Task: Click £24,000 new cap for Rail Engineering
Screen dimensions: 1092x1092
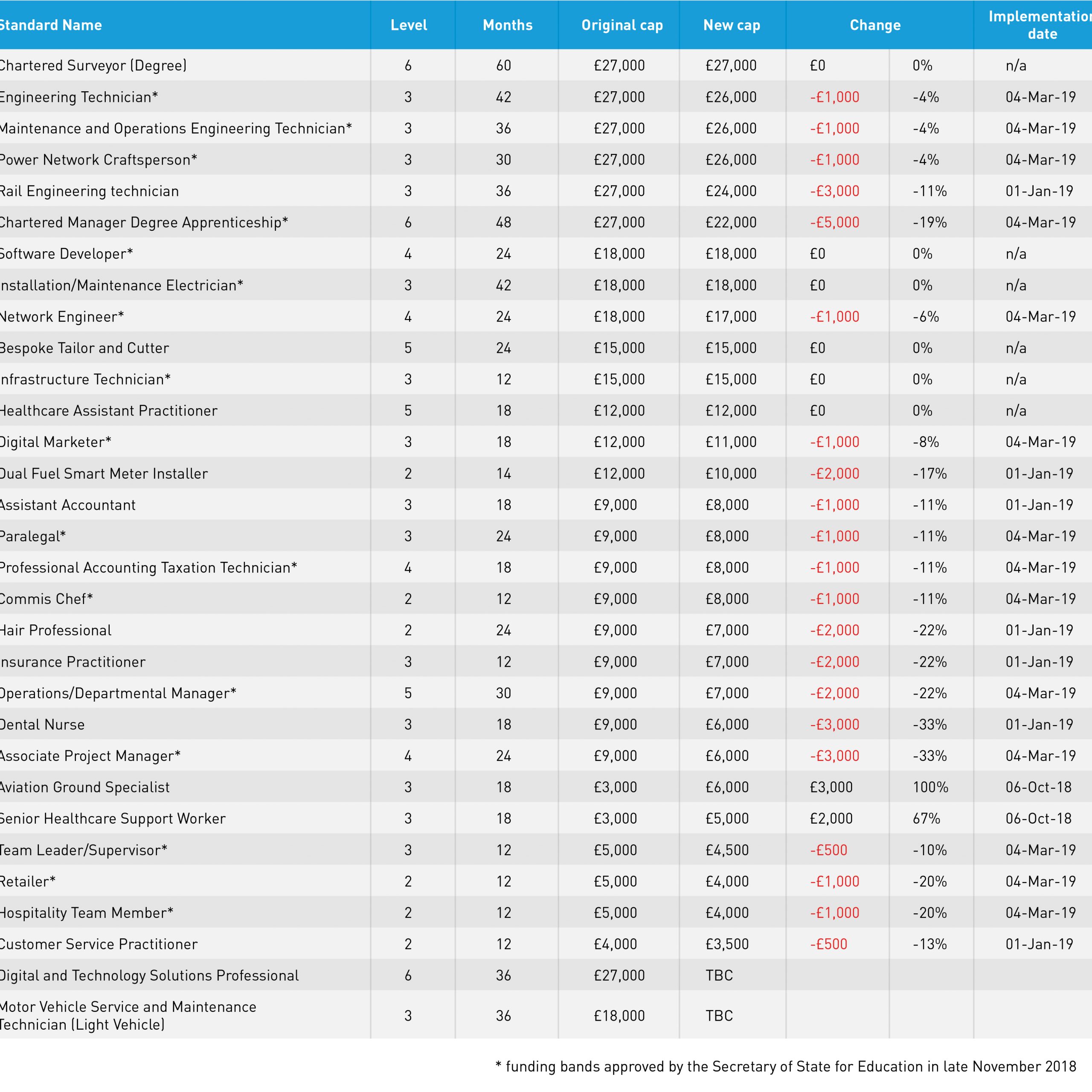Action: (731, 192)
